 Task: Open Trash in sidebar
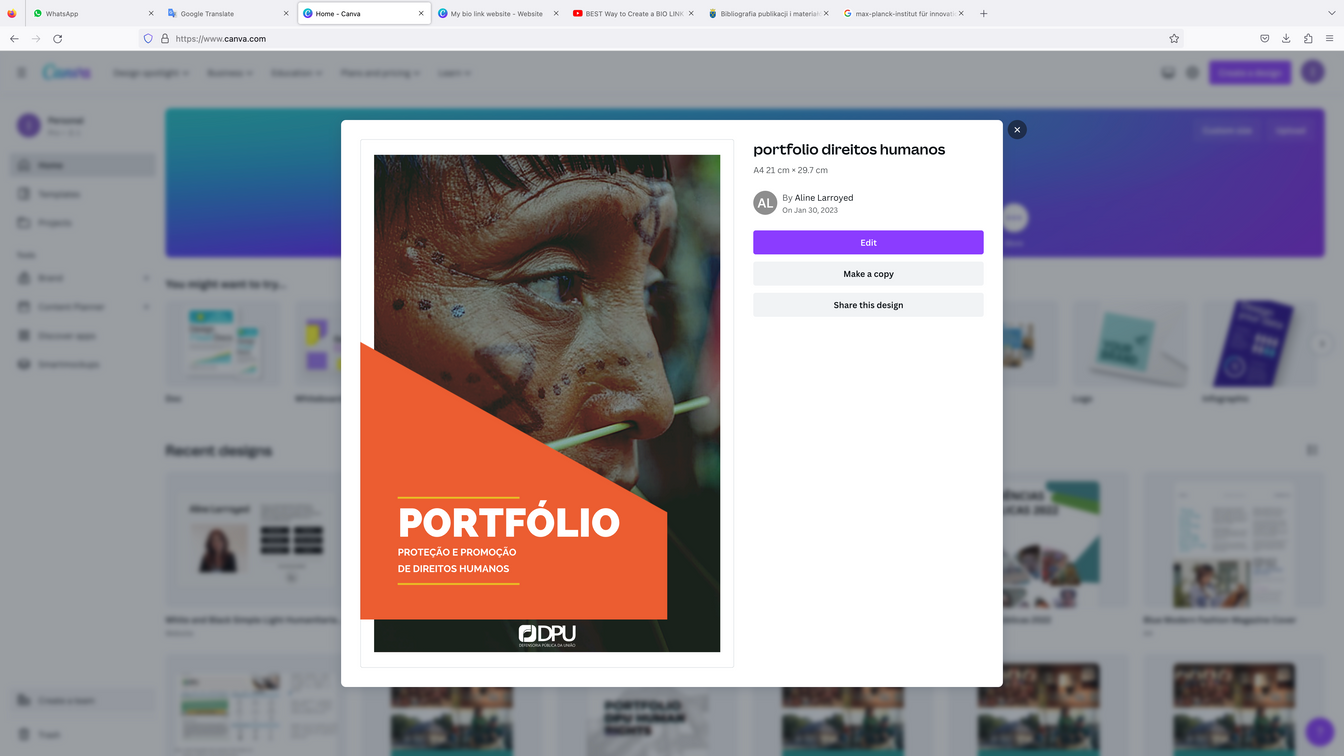coord(83,735)
